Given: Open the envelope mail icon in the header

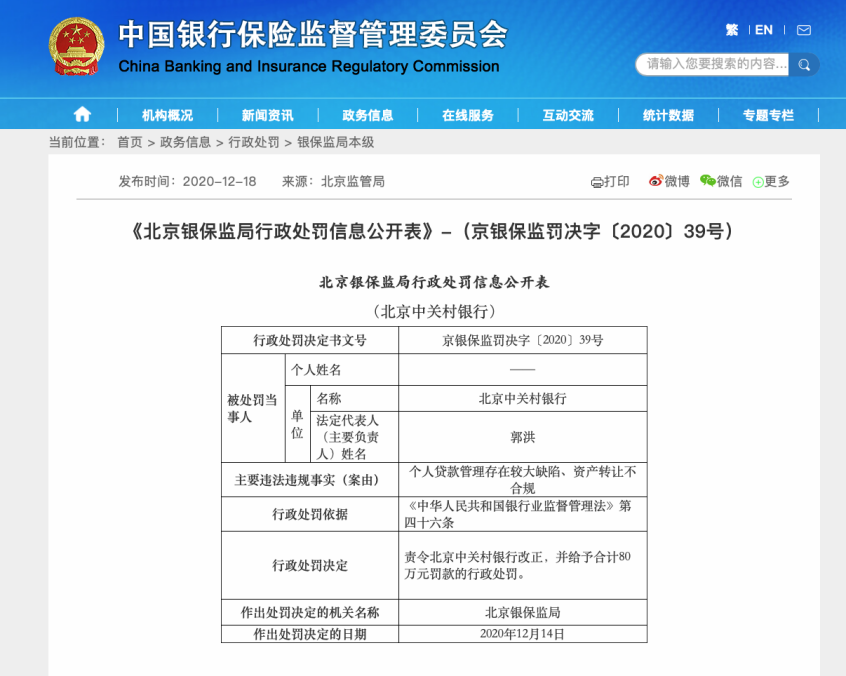Looking at the screenshot, I should tap(802, 30).
